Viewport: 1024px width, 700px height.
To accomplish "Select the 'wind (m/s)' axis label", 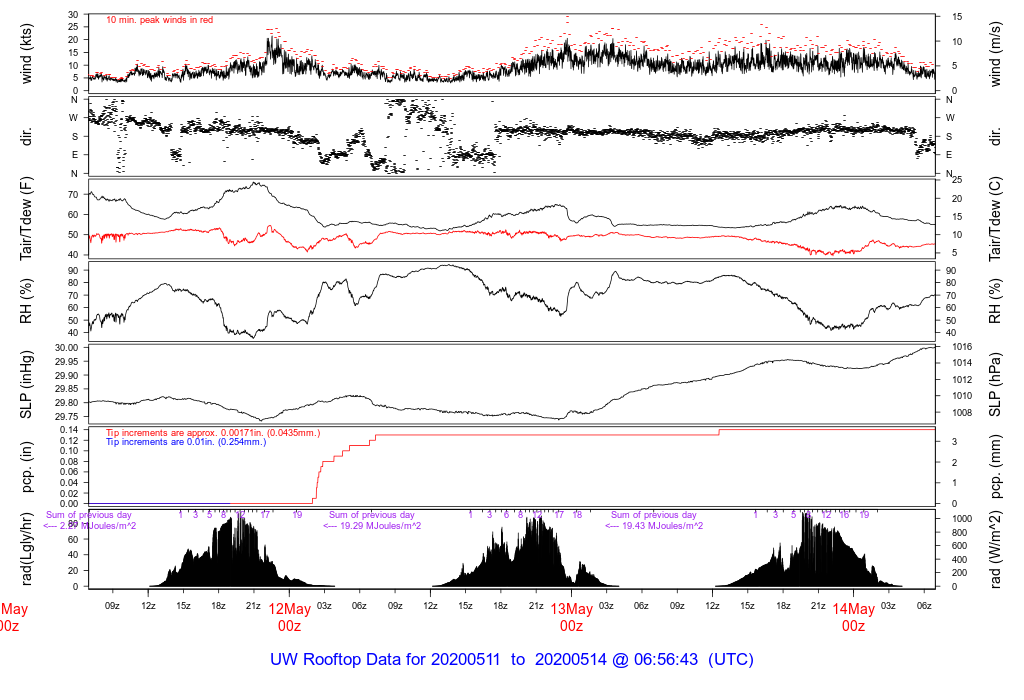I will click(995, 54).
